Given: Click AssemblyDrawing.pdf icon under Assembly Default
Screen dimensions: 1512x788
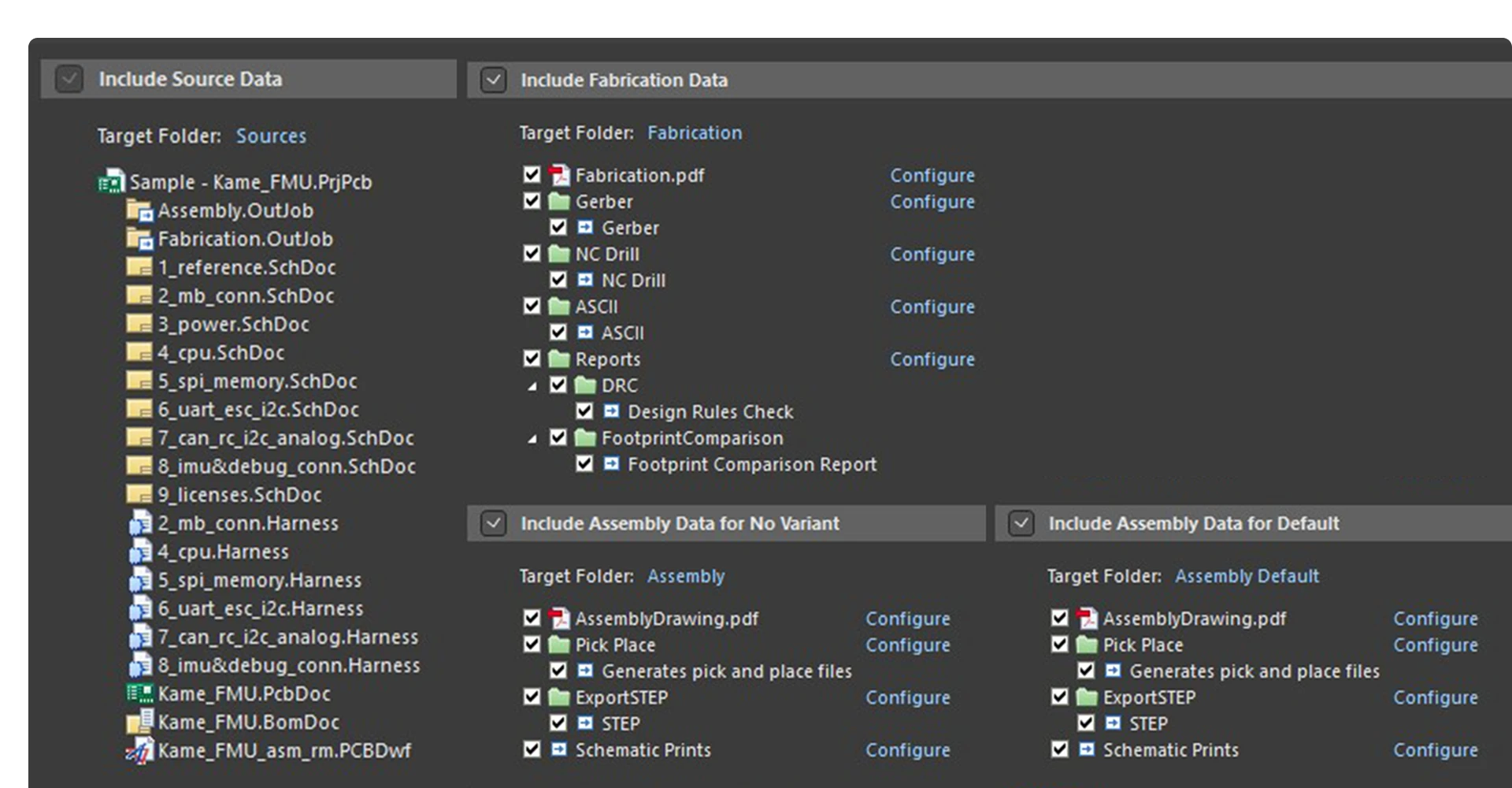Looking at the screenshot, I should tap(1087, 619).
